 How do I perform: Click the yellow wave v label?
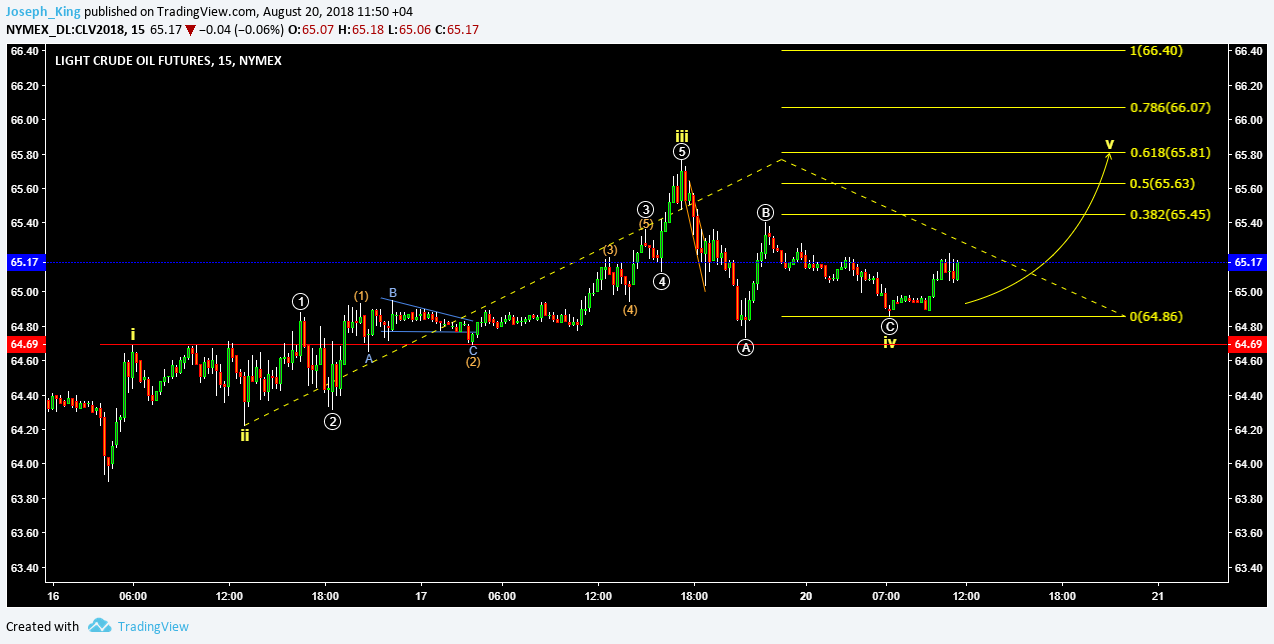(1109, 144)
